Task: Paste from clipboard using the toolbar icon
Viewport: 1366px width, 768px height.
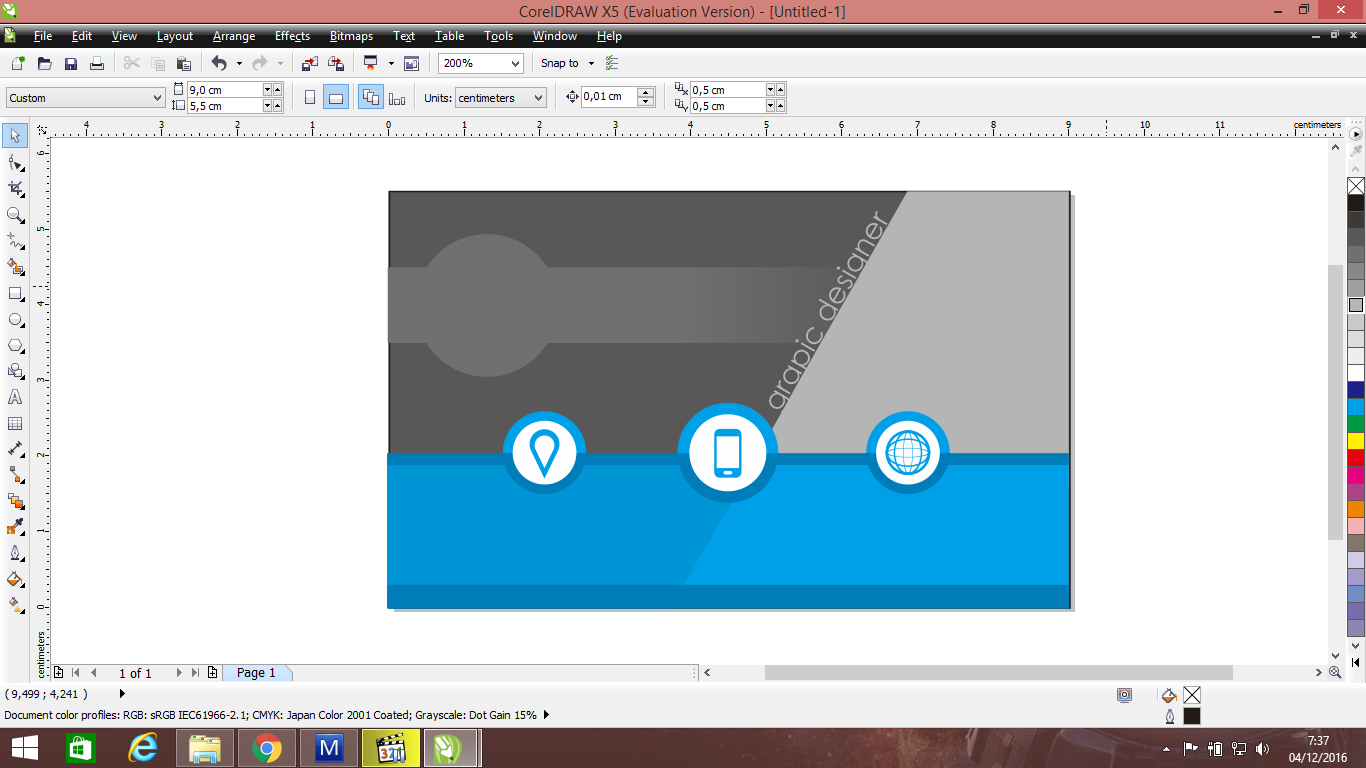Action: [x=183, y=63]
